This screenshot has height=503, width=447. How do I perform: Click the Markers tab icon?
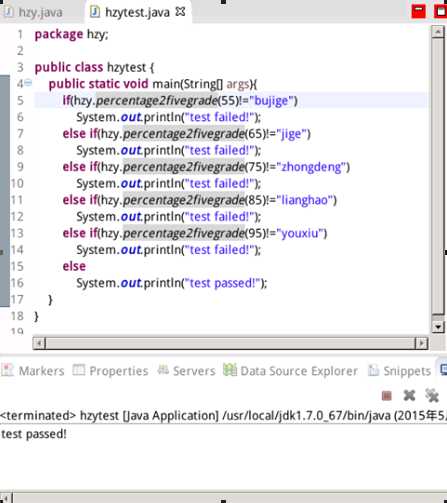(x=7, y=370)
